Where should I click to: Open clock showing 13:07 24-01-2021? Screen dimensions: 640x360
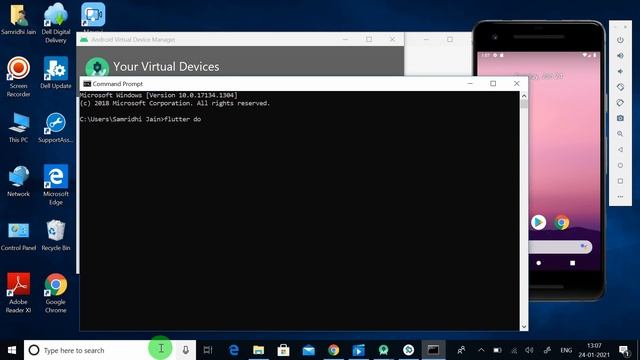point(594,350)
